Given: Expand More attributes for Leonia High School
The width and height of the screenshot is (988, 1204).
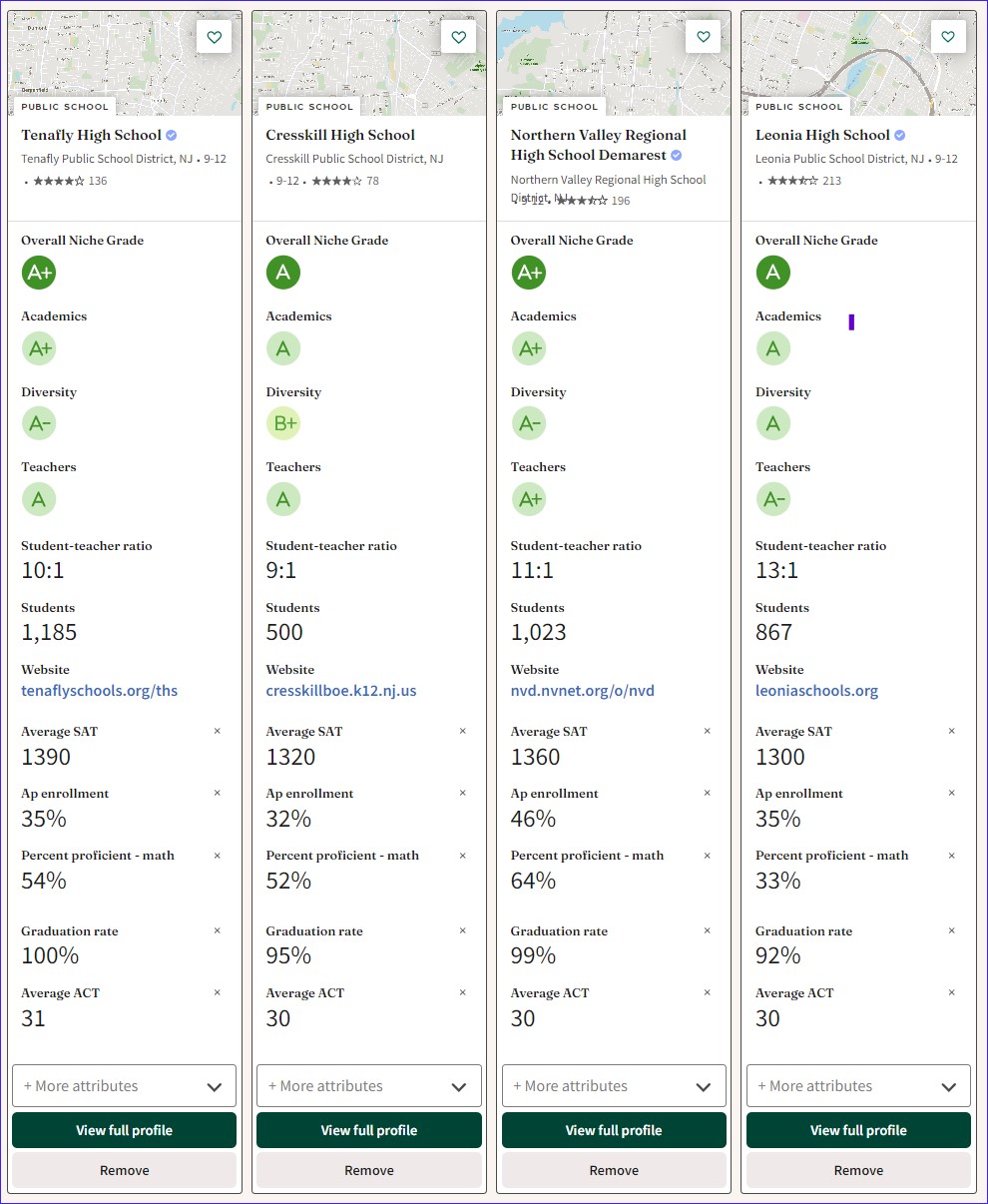Looking at the screenshot, I should 858,1086.
